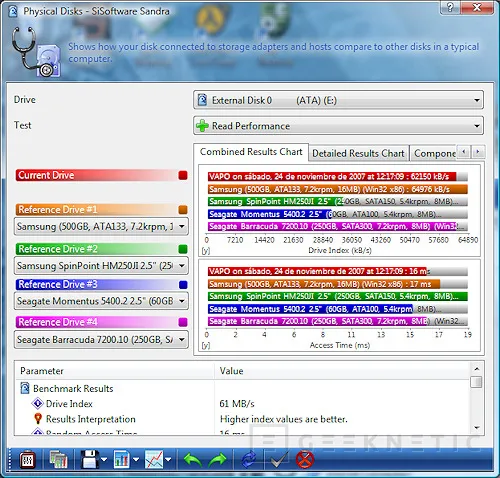Click the orange Samsung 64976 kB/s bar
500x478 pixels.
click(x=338, y=189)
